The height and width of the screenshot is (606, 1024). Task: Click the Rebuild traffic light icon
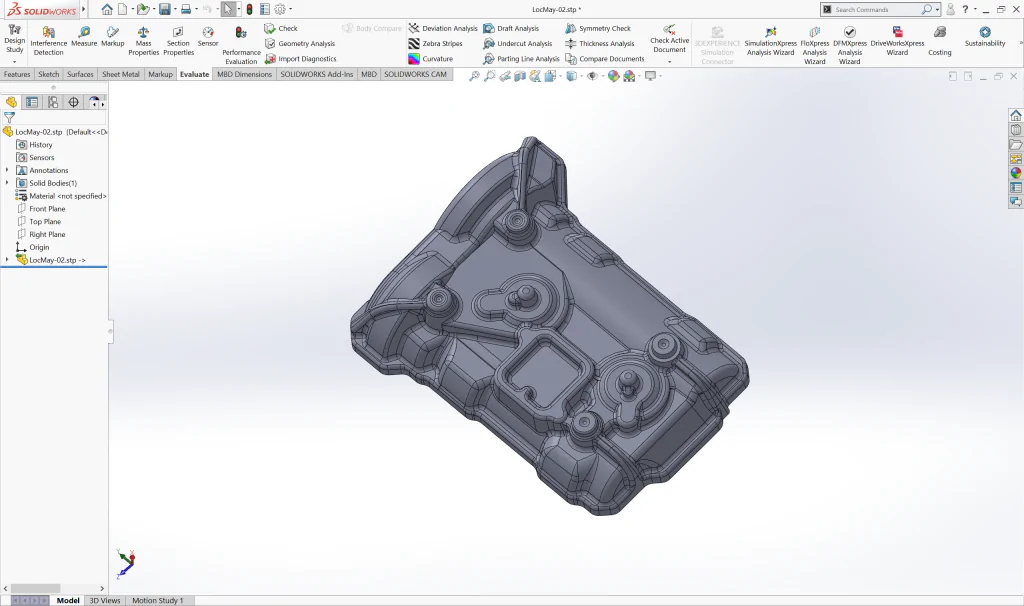click(249, 9)
